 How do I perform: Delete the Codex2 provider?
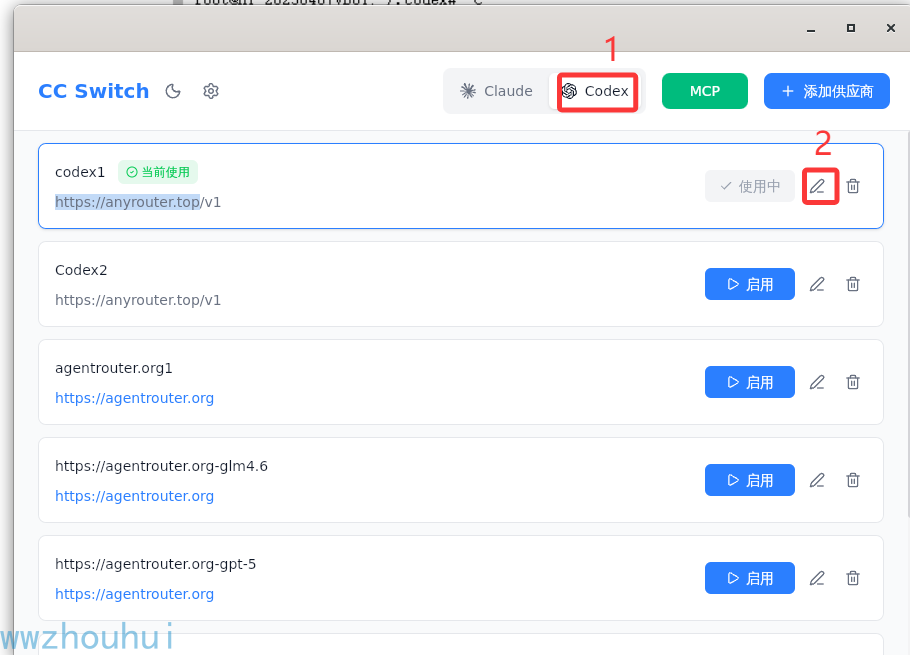[853, 284]
